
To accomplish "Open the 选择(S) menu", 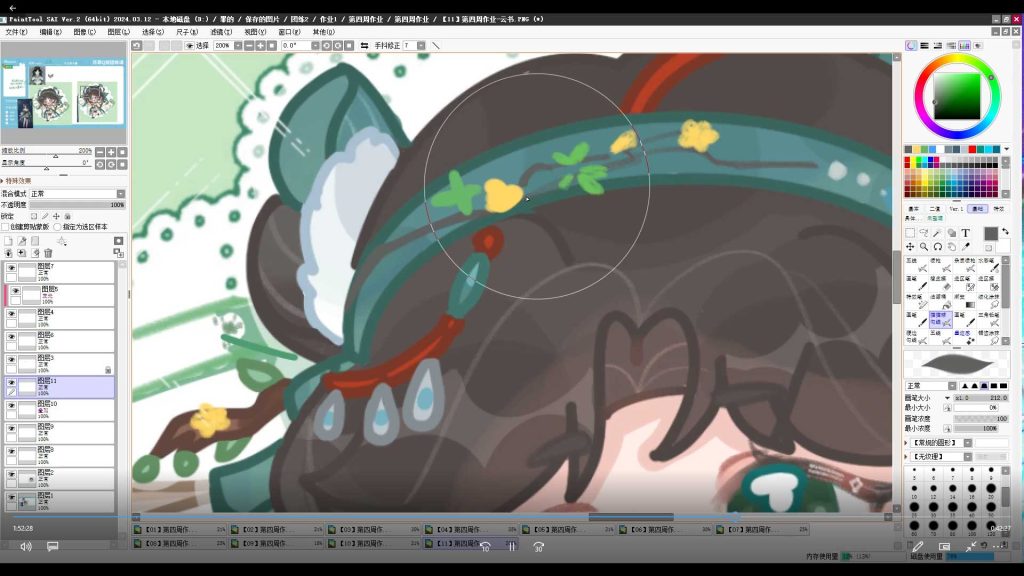I will 153,31.
